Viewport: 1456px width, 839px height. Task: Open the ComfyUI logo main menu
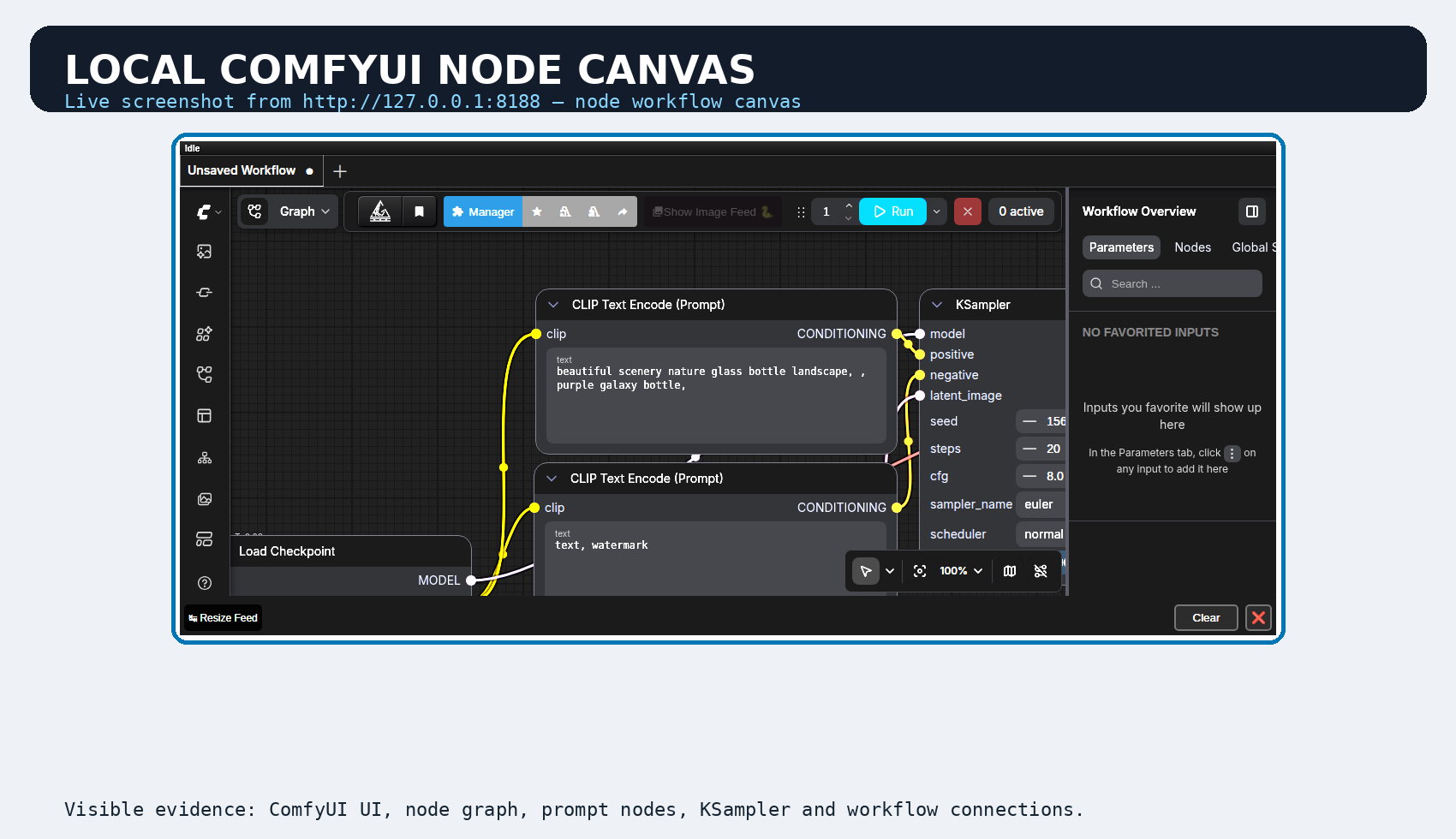coord(208,211)
